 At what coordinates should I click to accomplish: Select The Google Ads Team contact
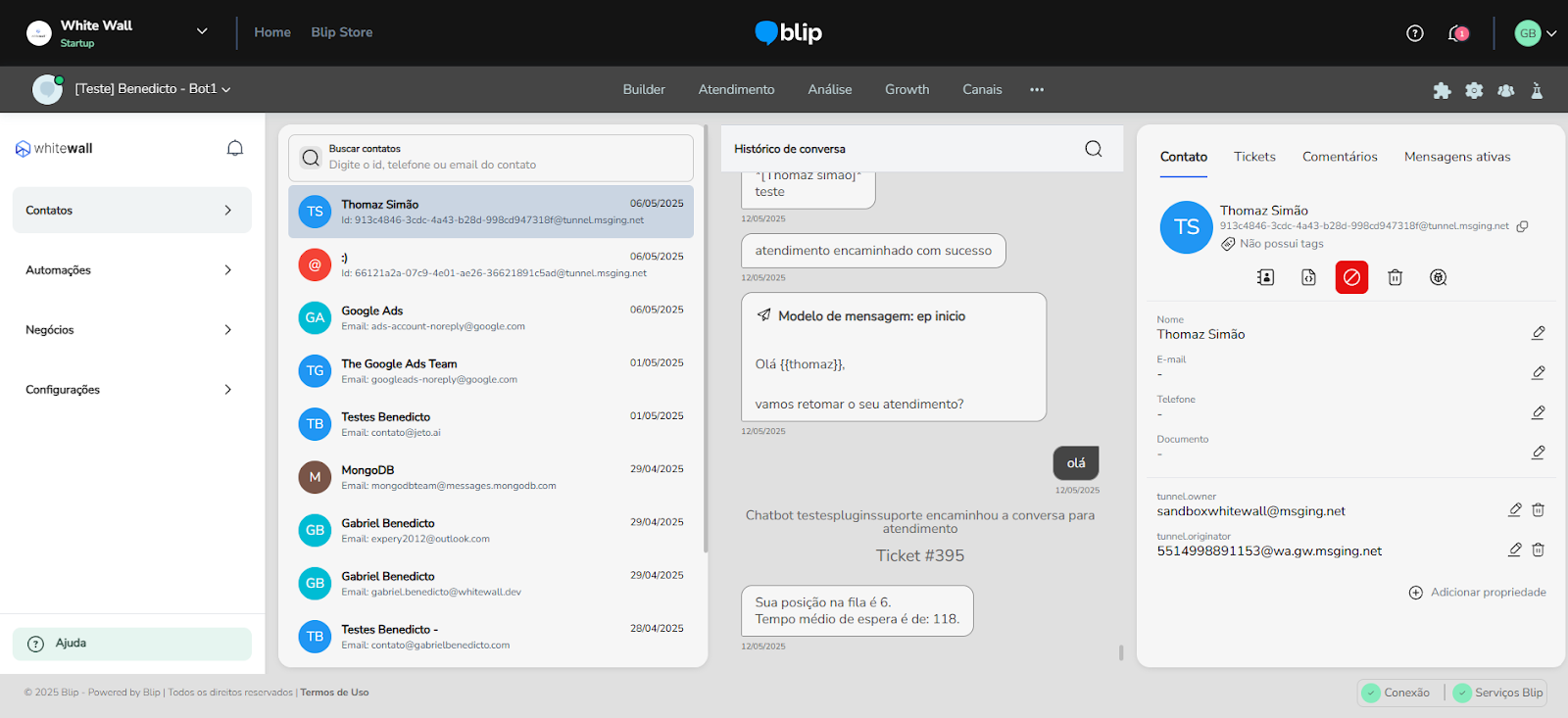click(491, 370)
